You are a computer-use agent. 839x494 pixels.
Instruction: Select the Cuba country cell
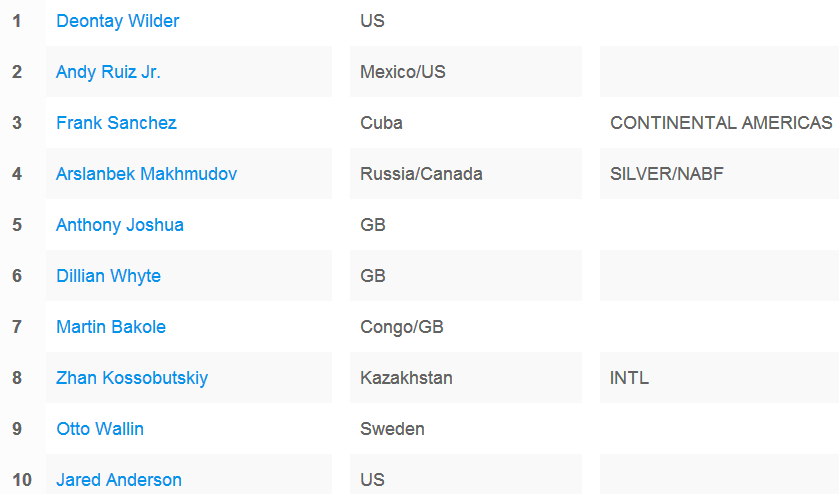point(466,123)
